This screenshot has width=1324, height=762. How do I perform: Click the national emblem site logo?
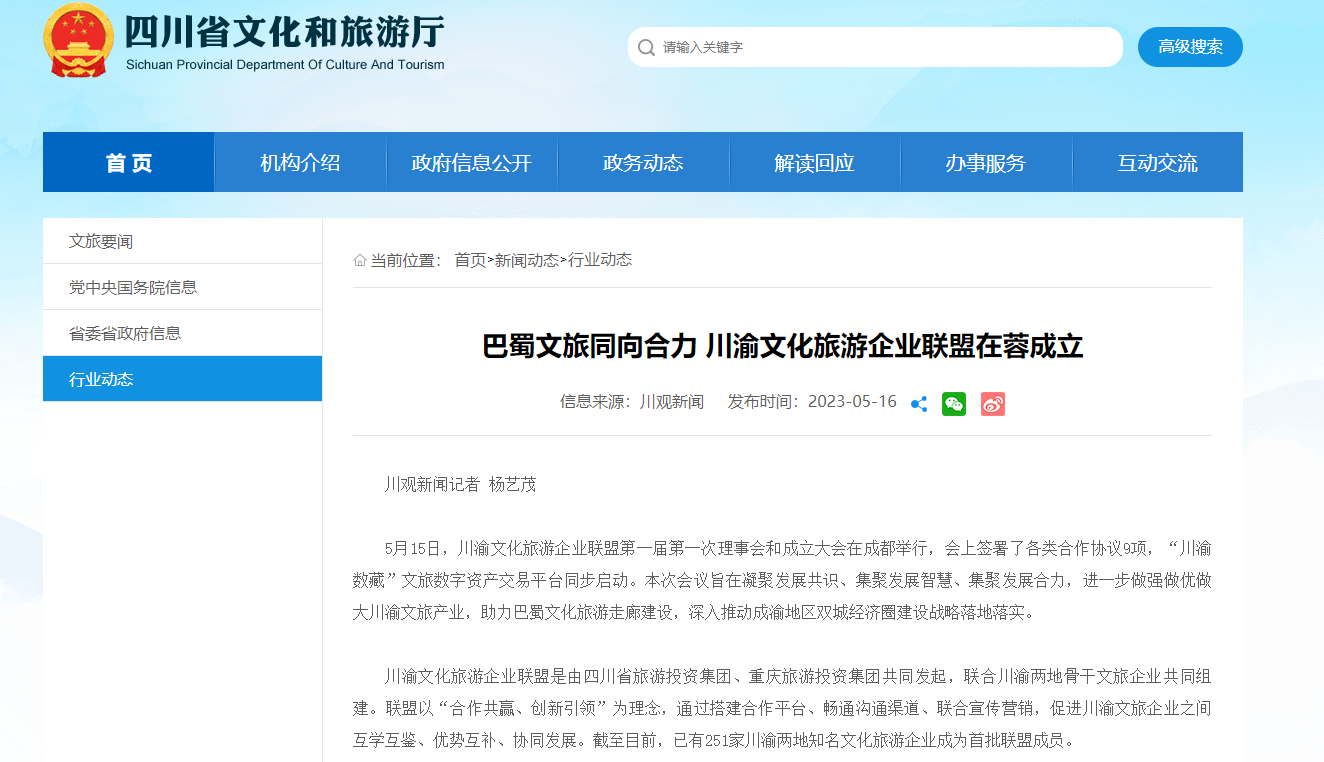(x=79, y=41)
